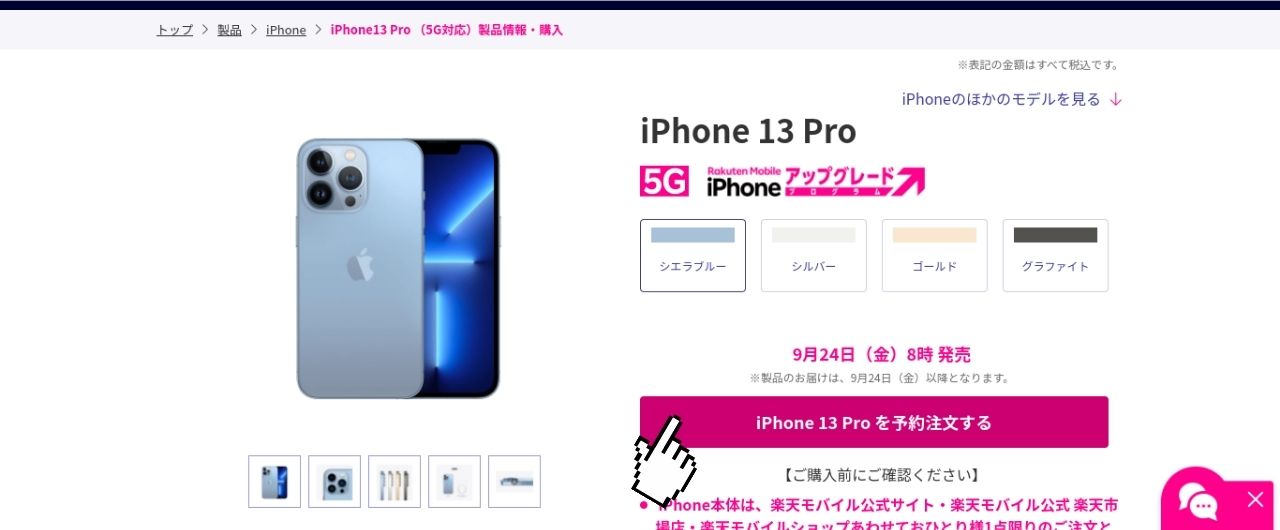
Task: Pre-order the iPhone 13 Pro
Action: (874, 422)
